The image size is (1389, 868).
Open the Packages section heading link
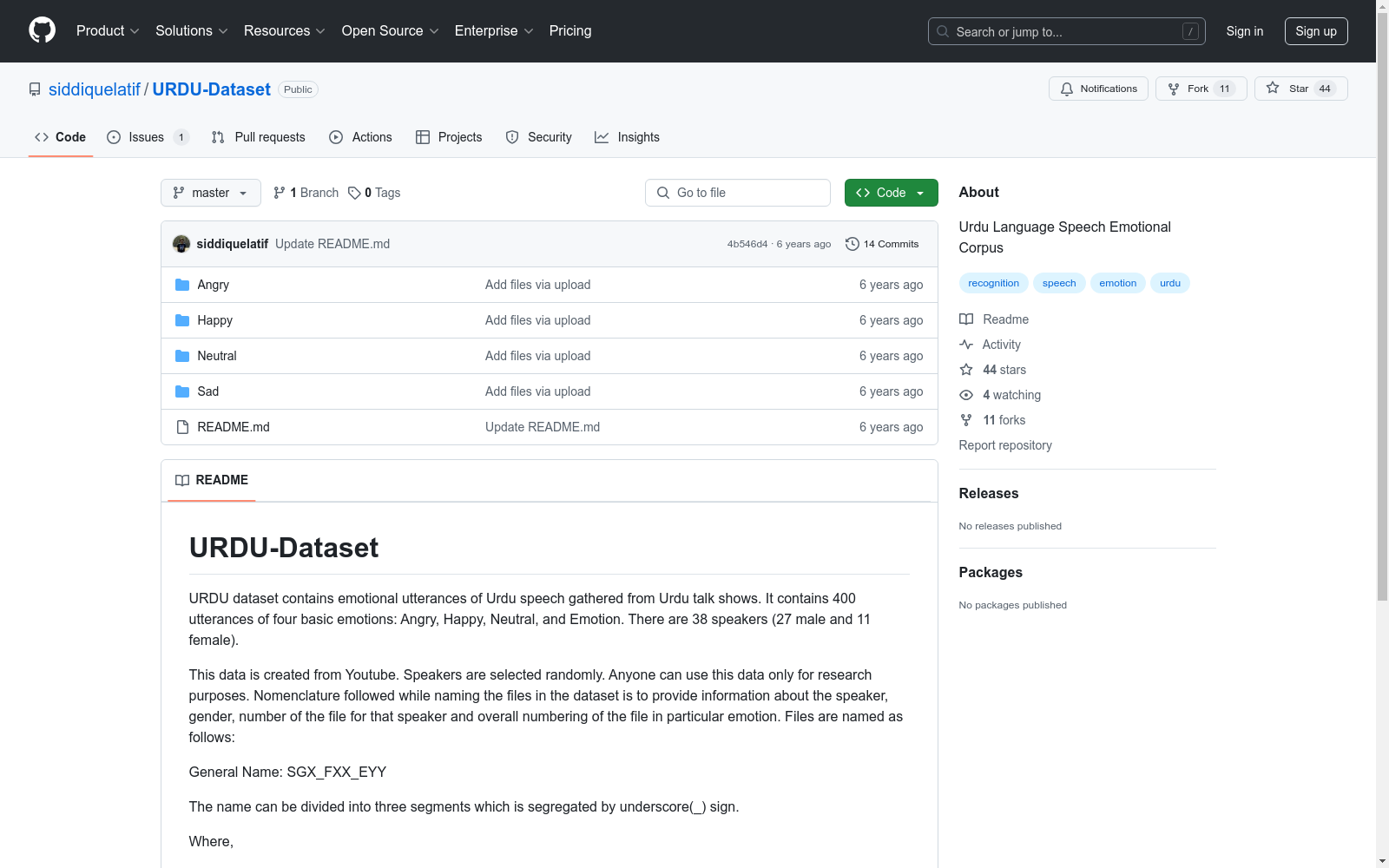[991, 572]
